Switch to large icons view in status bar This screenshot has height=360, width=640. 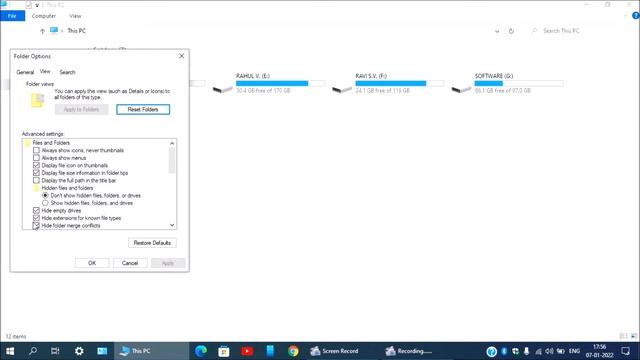634,336
